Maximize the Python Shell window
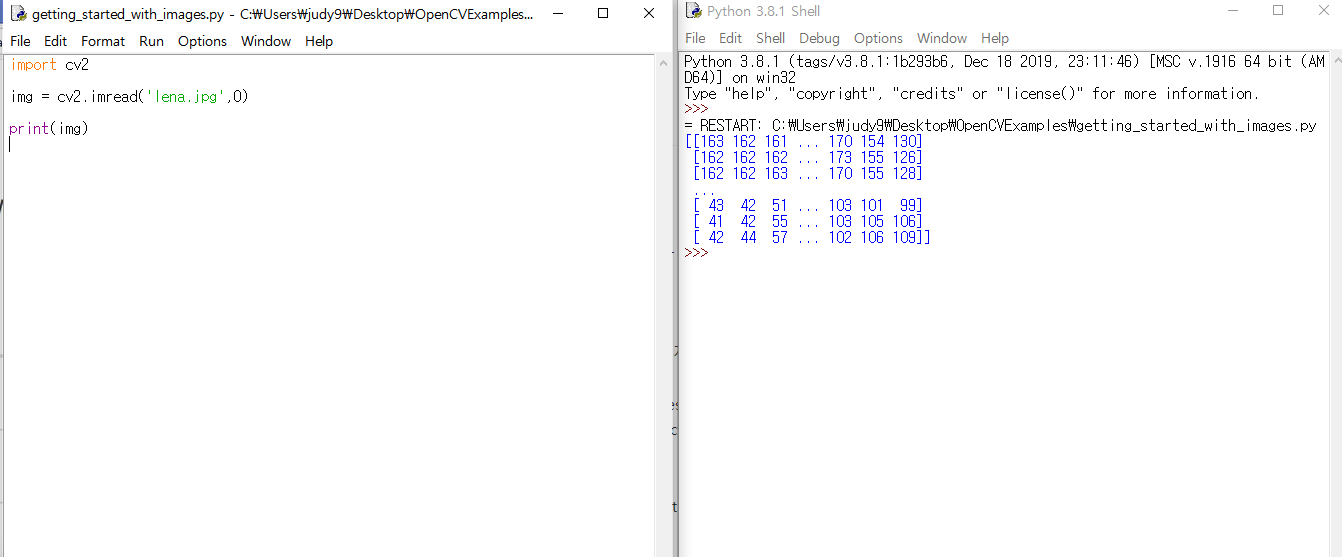Image resolution: width=1342 pixels, height=557 pixels. click(1278, 11)
